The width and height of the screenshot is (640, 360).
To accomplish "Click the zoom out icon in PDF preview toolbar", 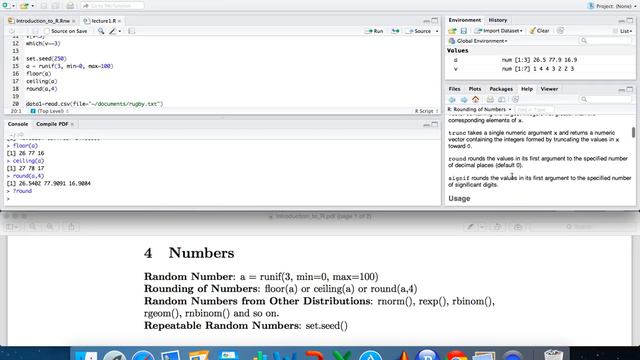I will 33,227.
